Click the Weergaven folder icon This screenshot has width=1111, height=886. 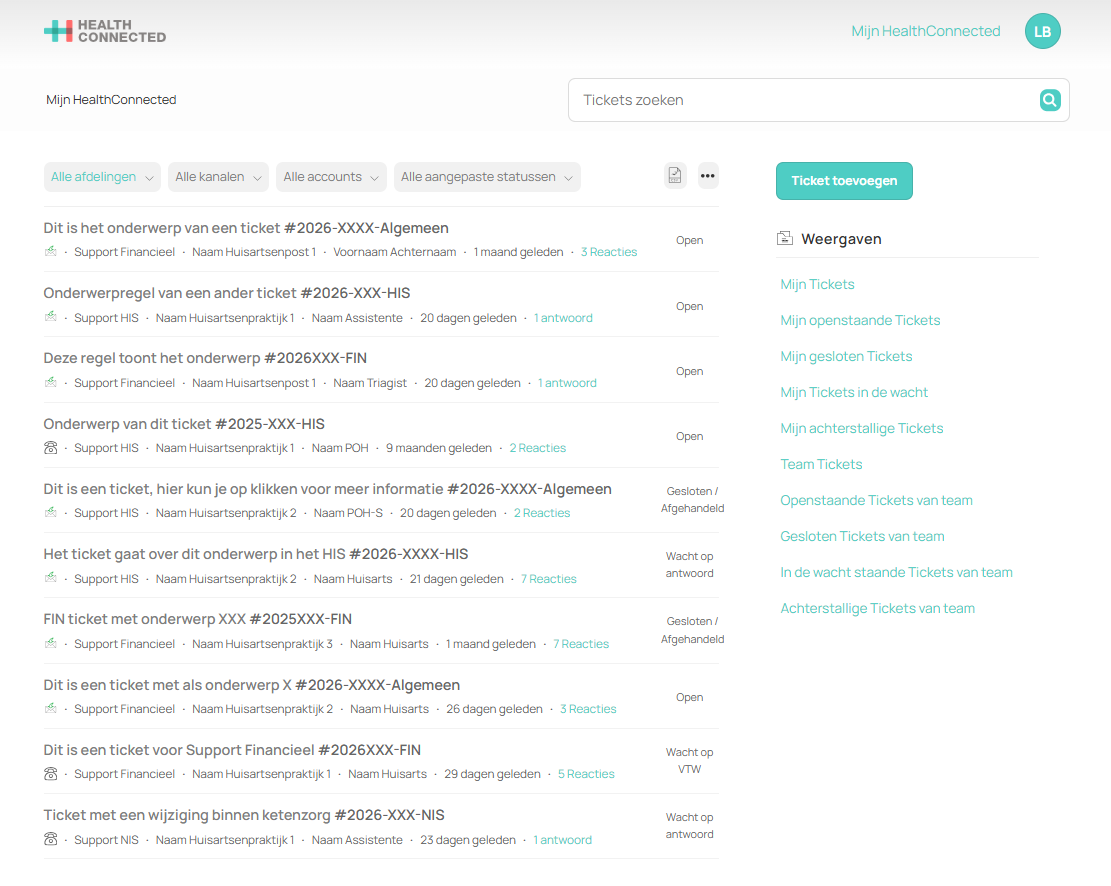784,238
